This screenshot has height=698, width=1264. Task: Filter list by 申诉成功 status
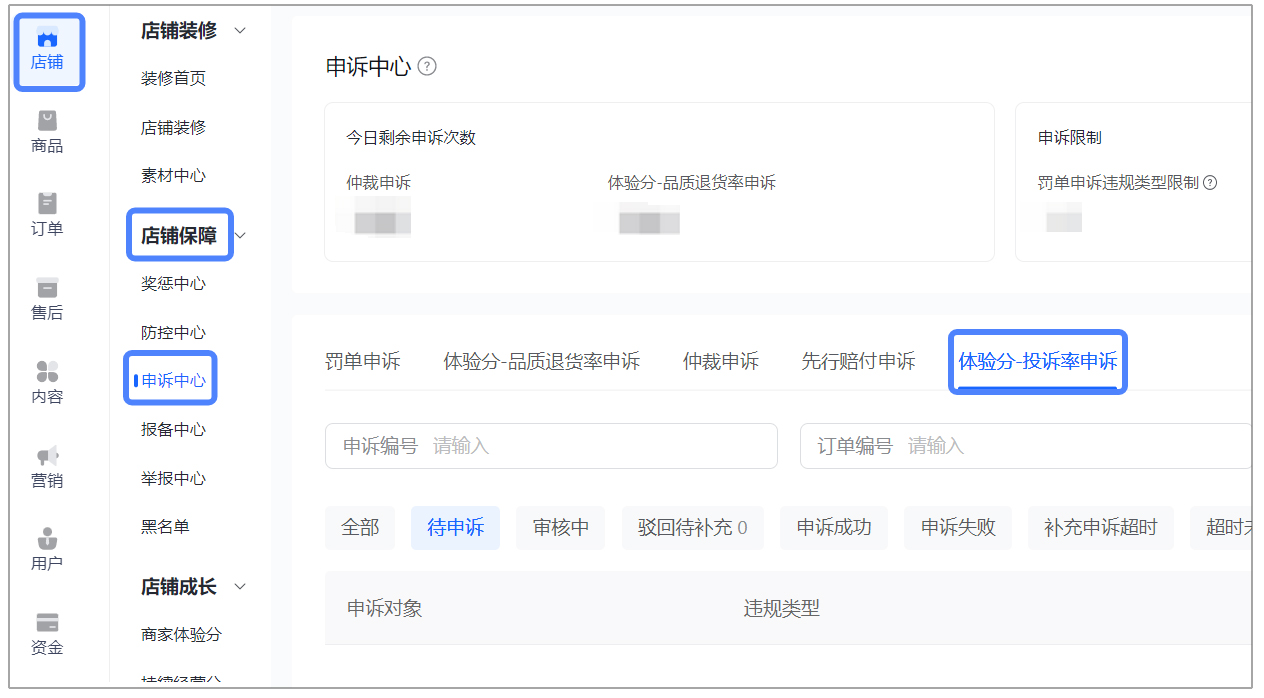(834, 527)
